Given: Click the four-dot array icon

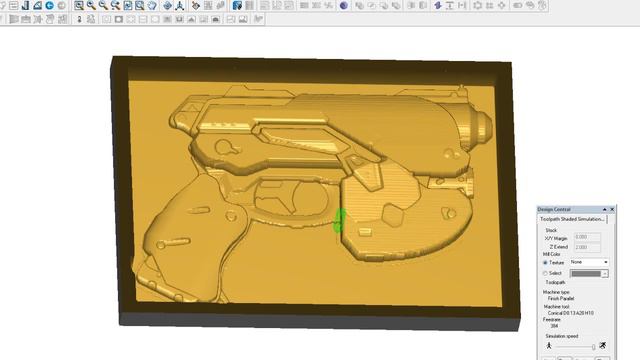Looking at the screenshot, I should [x=490, y=6].
